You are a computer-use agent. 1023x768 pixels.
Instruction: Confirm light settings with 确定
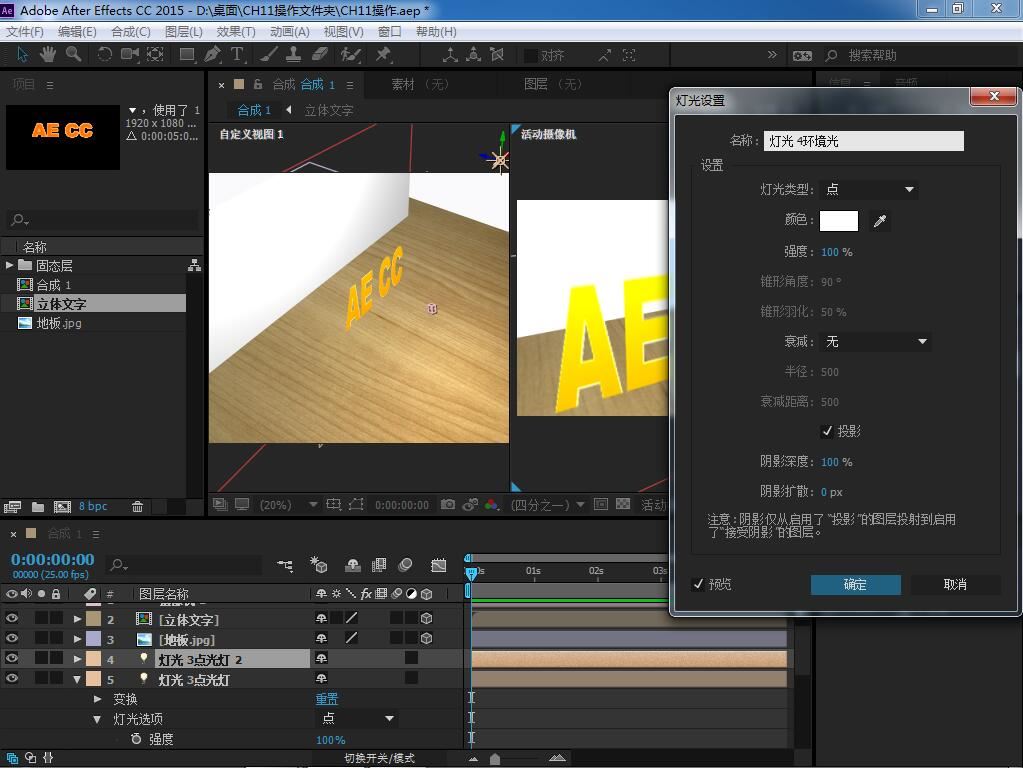(x=855, y=585)
